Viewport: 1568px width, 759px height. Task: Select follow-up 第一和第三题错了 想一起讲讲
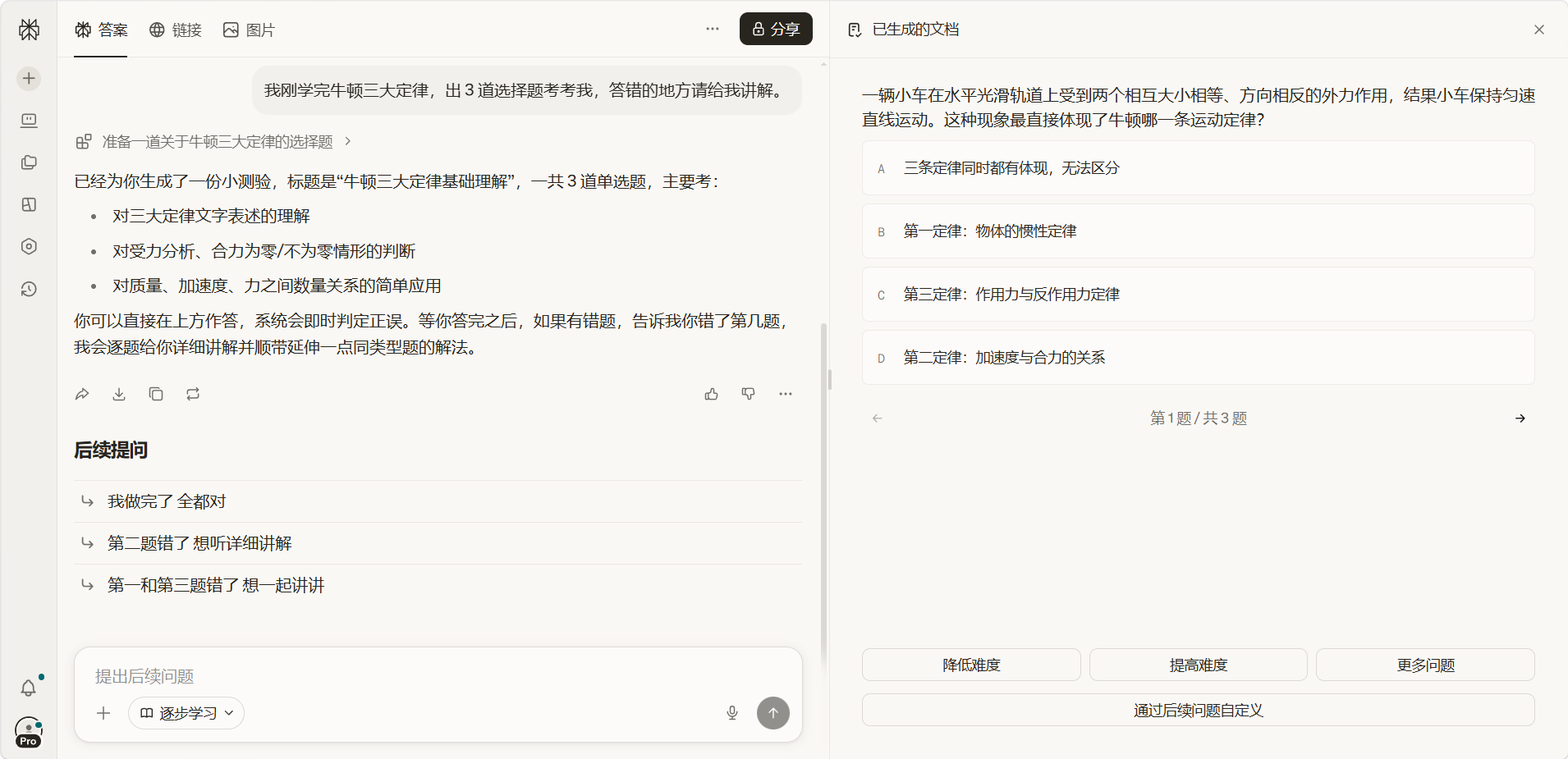pos(438,585)
